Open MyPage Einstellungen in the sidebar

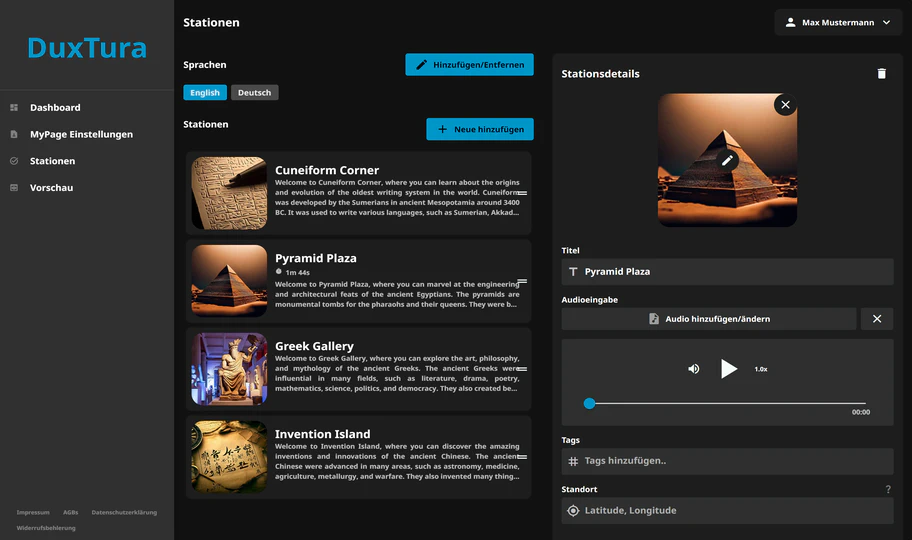click(81, 134)
